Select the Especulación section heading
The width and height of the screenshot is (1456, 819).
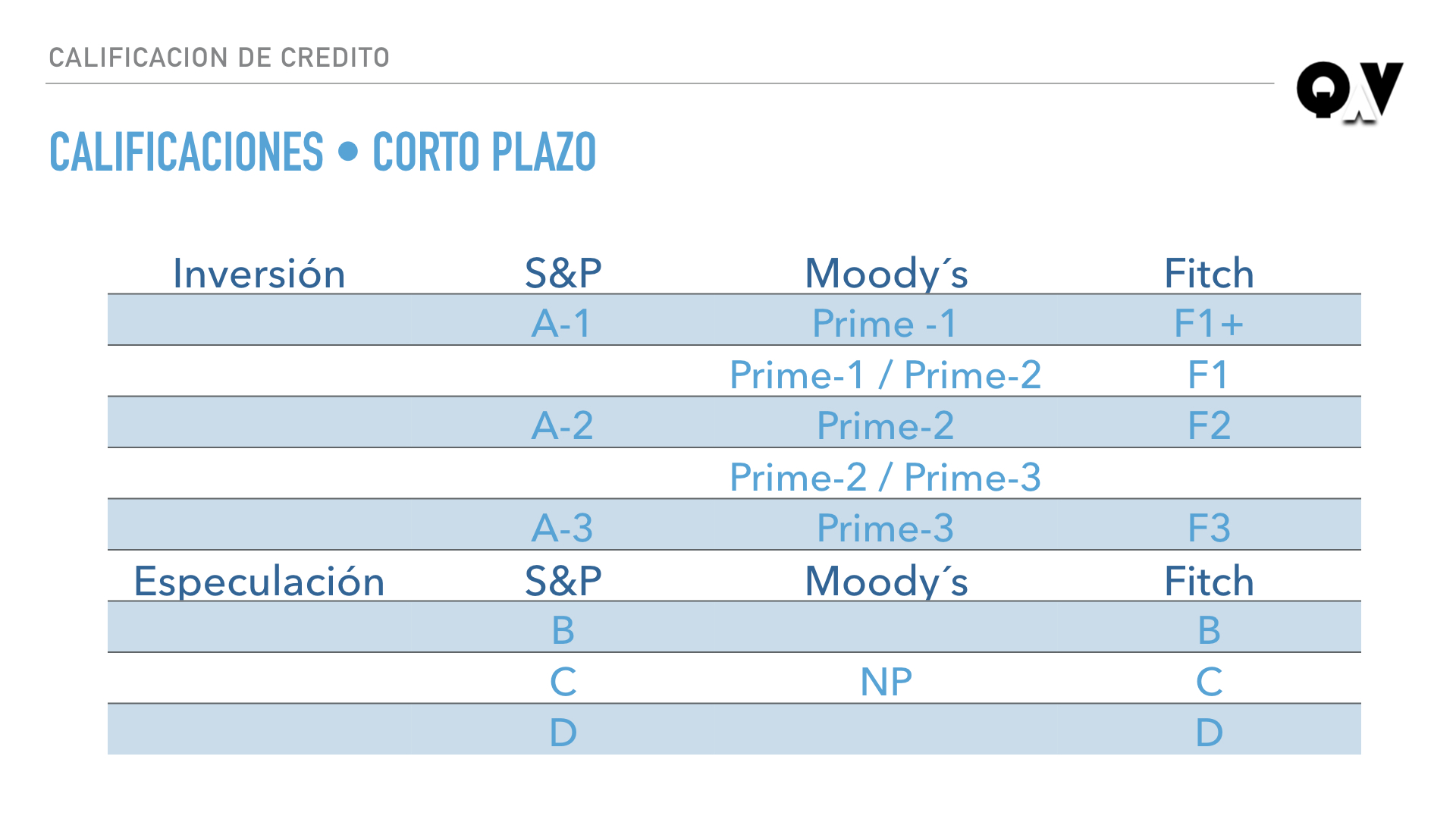tap(259, 582)
